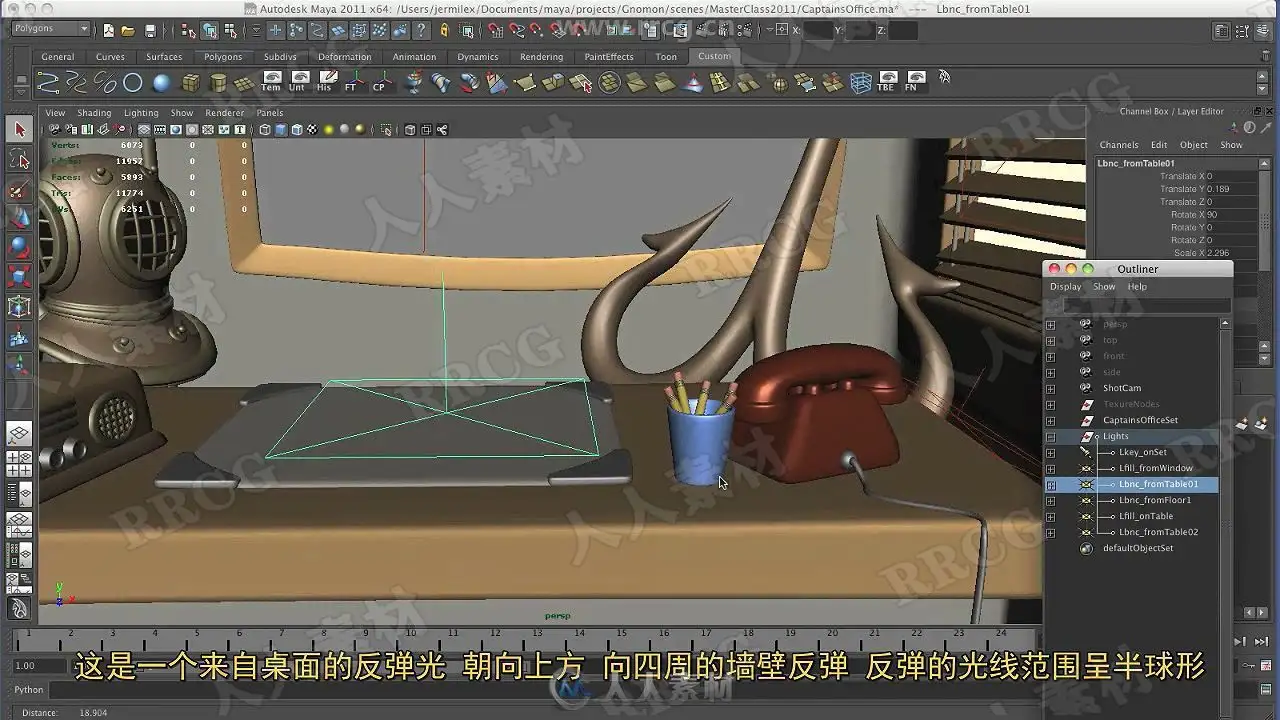
Task: Select Lbnc_fromTable02 in the Outliner
Action: click(x=1158, y=533)
